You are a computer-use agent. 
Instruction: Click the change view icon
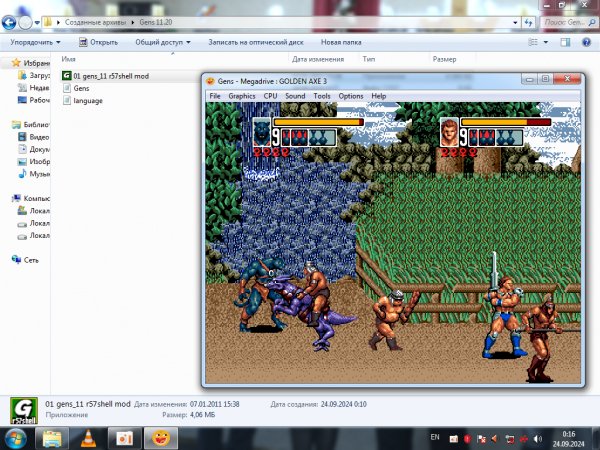(533, 42)
